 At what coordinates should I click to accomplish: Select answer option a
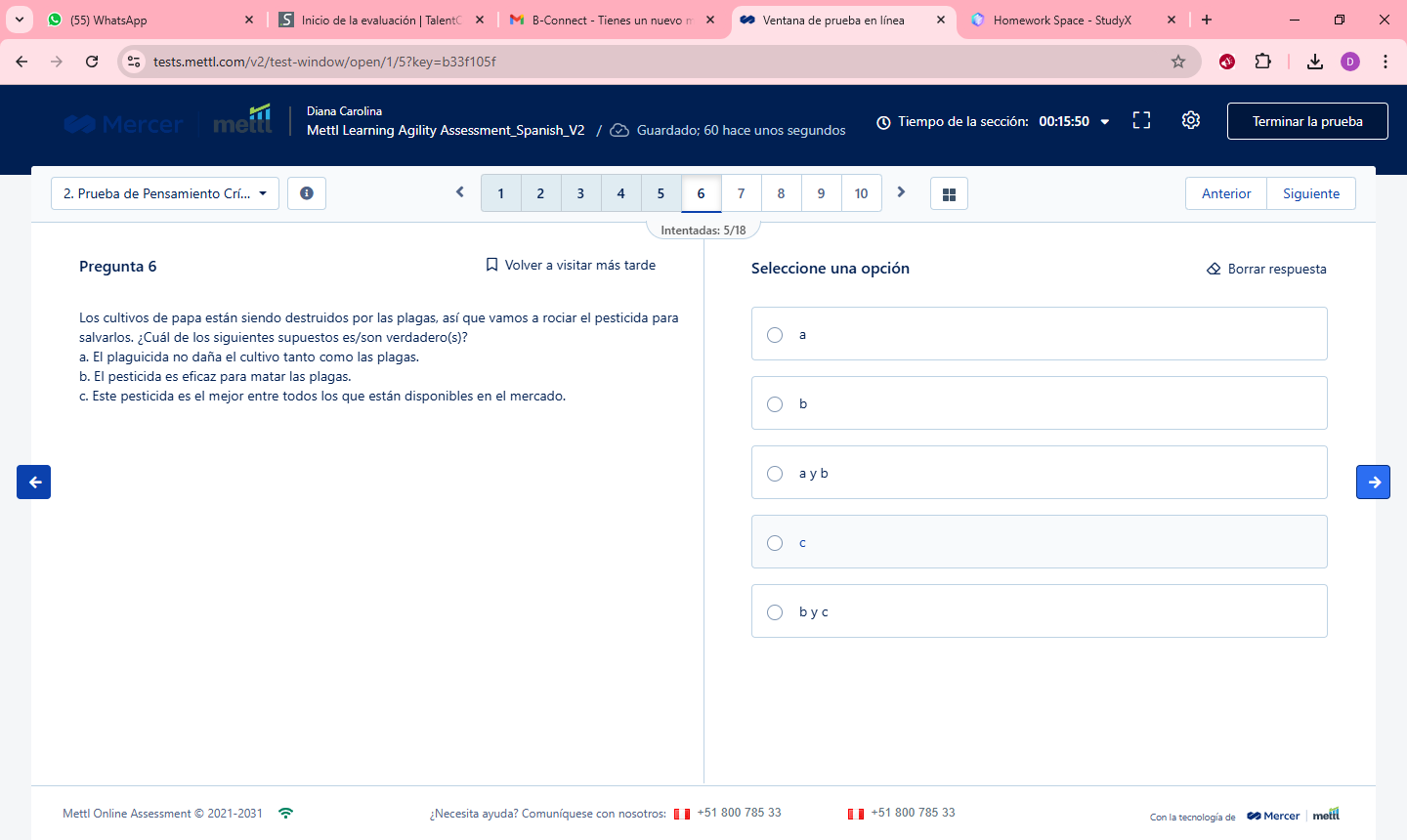click(1040, 334)
